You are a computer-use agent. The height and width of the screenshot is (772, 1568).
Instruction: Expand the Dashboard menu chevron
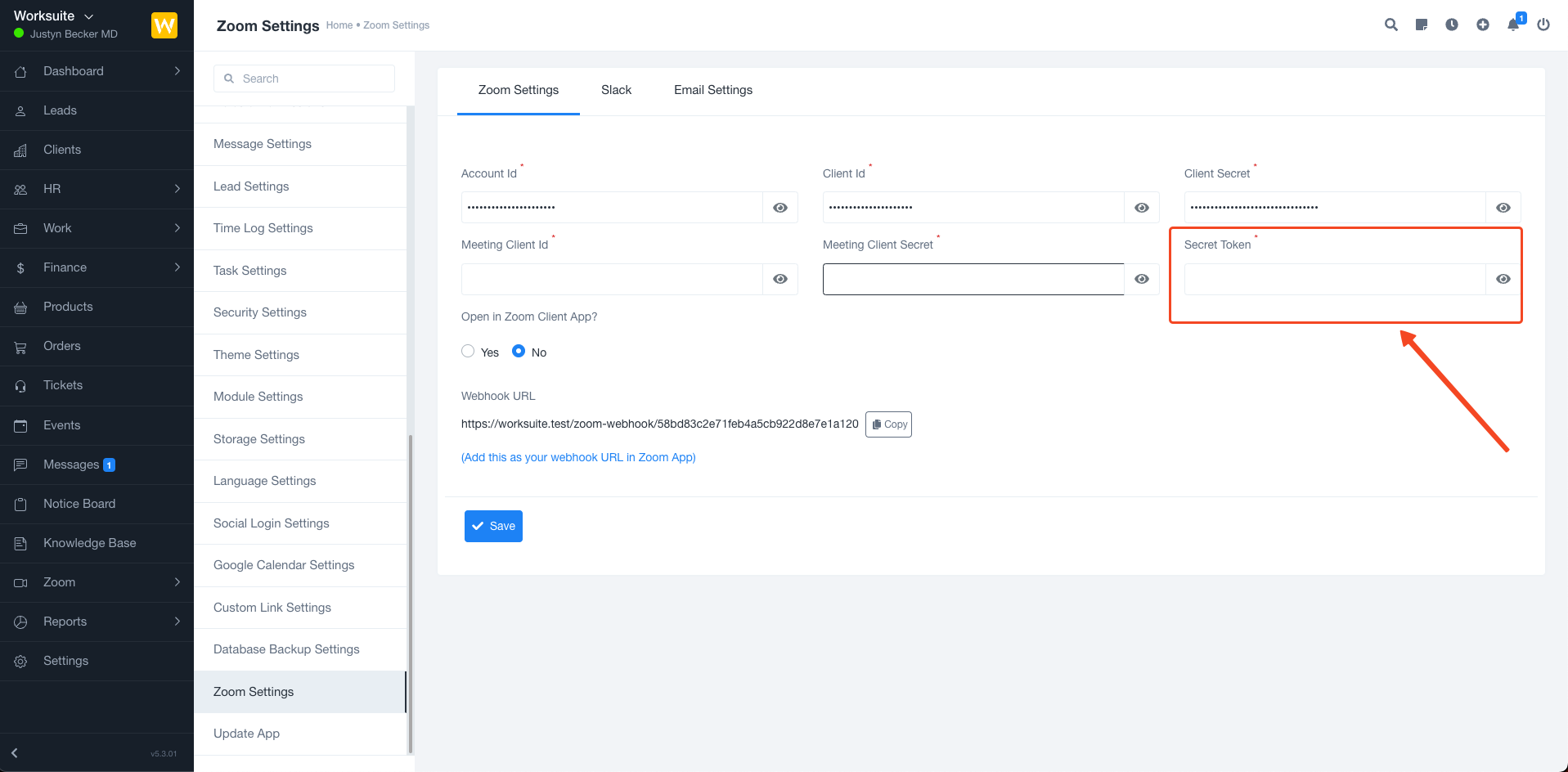pos(177,71)
